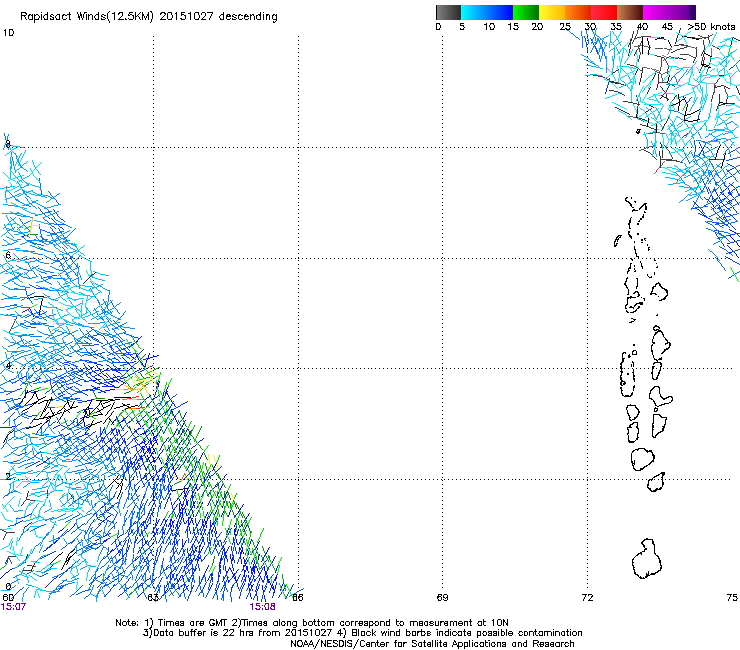Image resolution: width=740 pixels, height=650 pixels.
Task: Select latitude label '2' on left axis
Action: [8, 476]
